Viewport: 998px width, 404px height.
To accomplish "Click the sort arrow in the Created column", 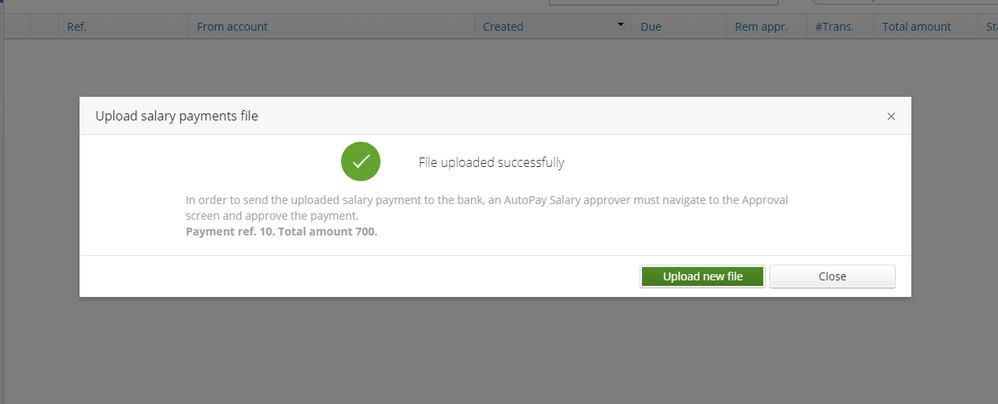I will click(621, 24).
